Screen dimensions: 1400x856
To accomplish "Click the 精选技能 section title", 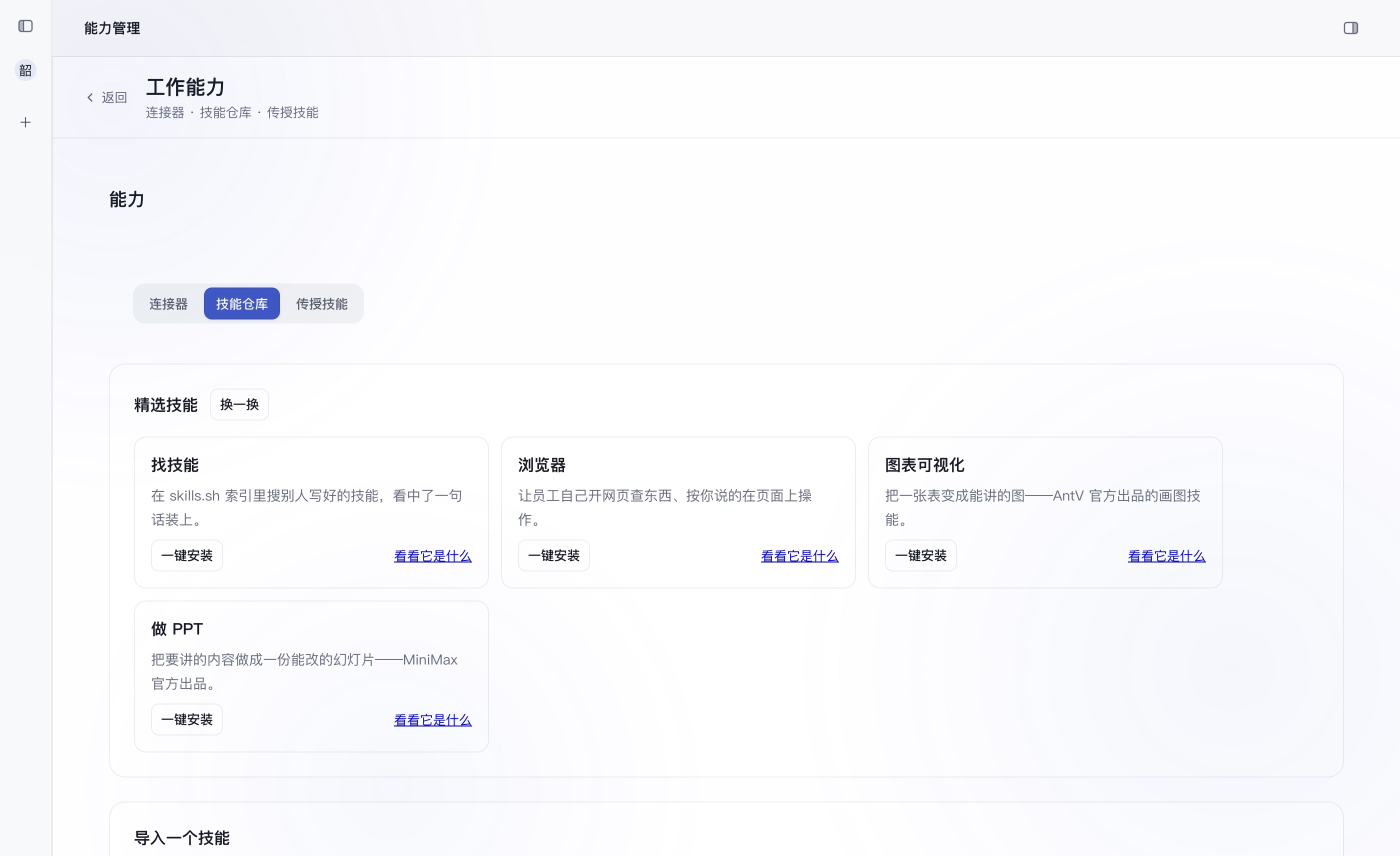I will pos(166,405).
